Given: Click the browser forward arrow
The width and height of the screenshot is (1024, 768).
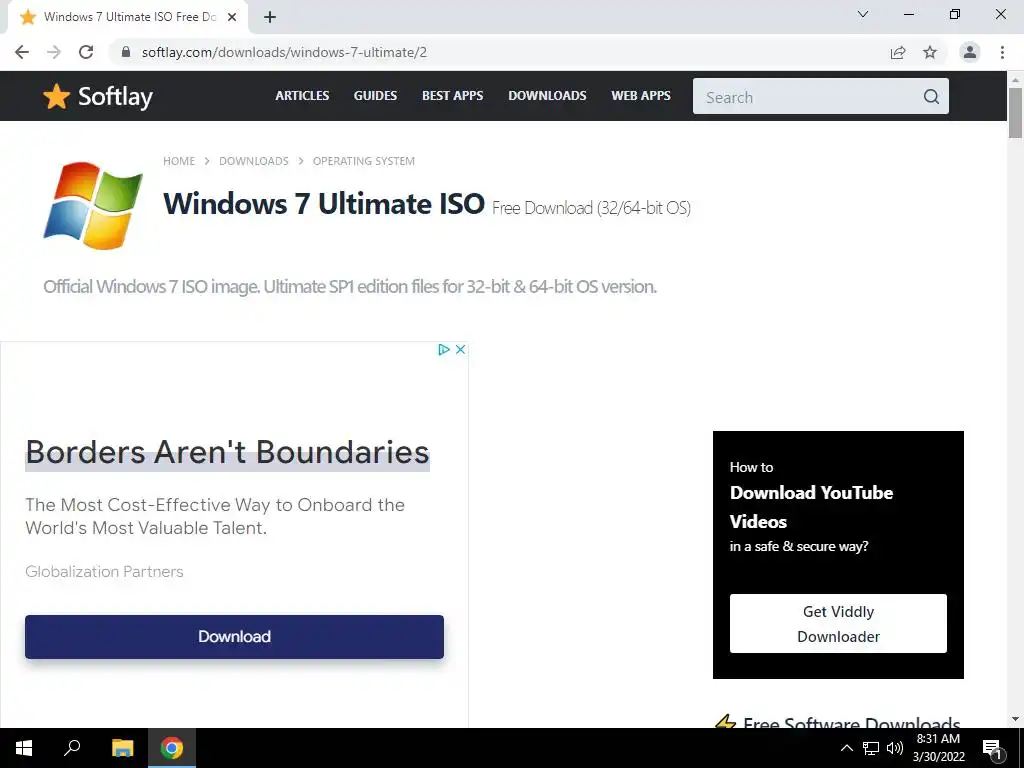Looking at the screenshot, I should point(54,52).
